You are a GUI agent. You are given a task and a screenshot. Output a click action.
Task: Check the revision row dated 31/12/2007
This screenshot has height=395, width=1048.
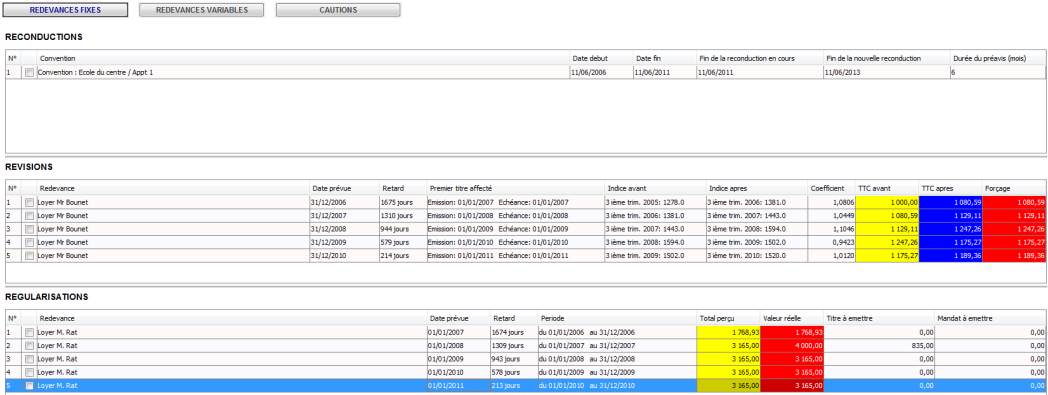pos(29,216)
